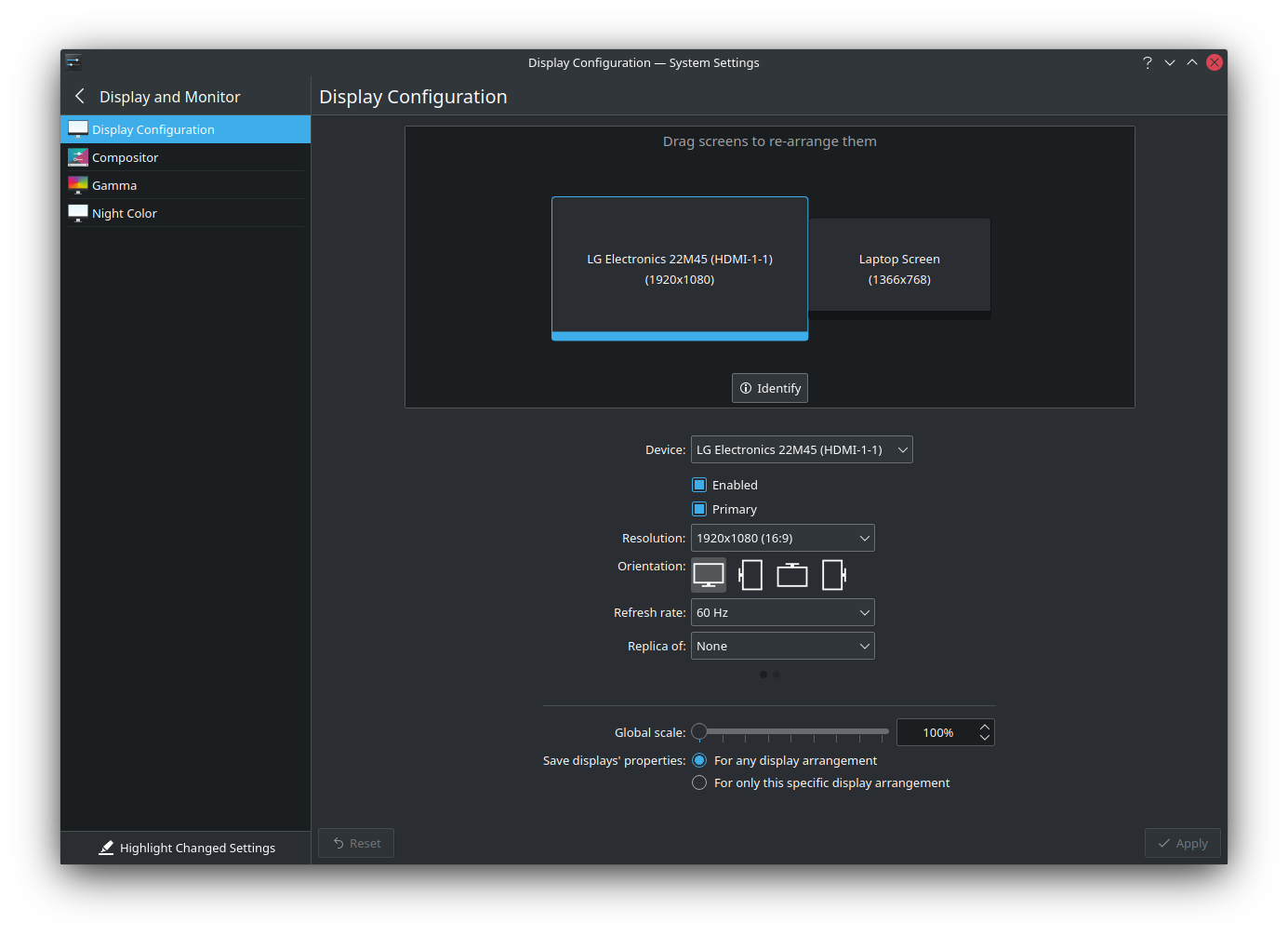Select the normal landscape orientation icon
The height and width of the screenshot is (936, 1288).
[x=709, y=575]
